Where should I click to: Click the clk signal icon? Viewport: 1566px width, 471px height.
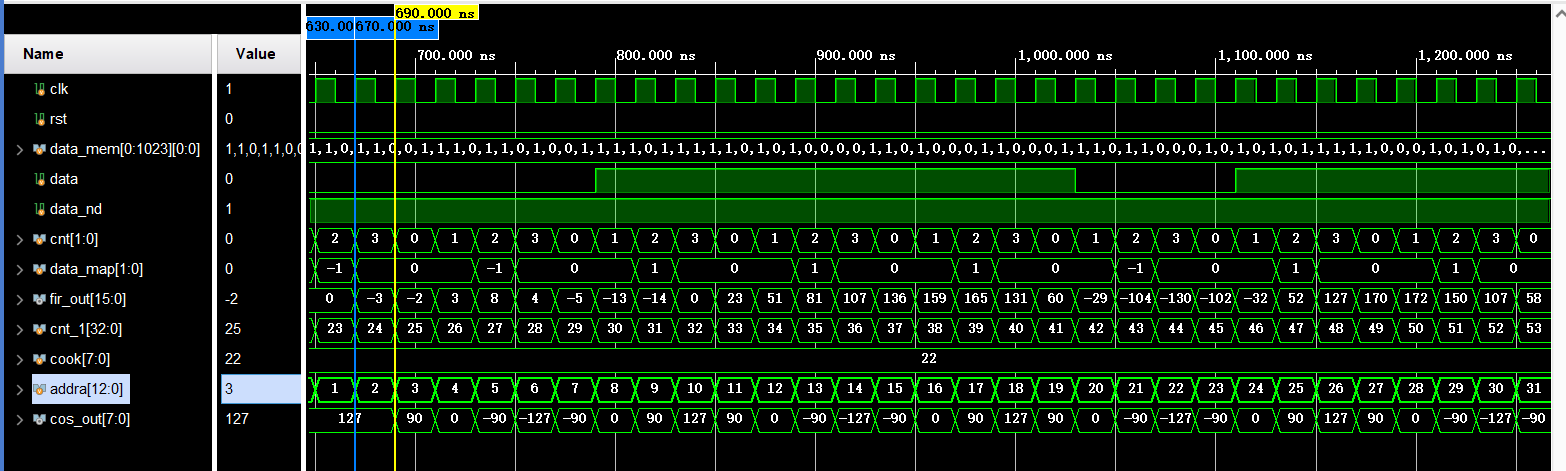[40, 89]
